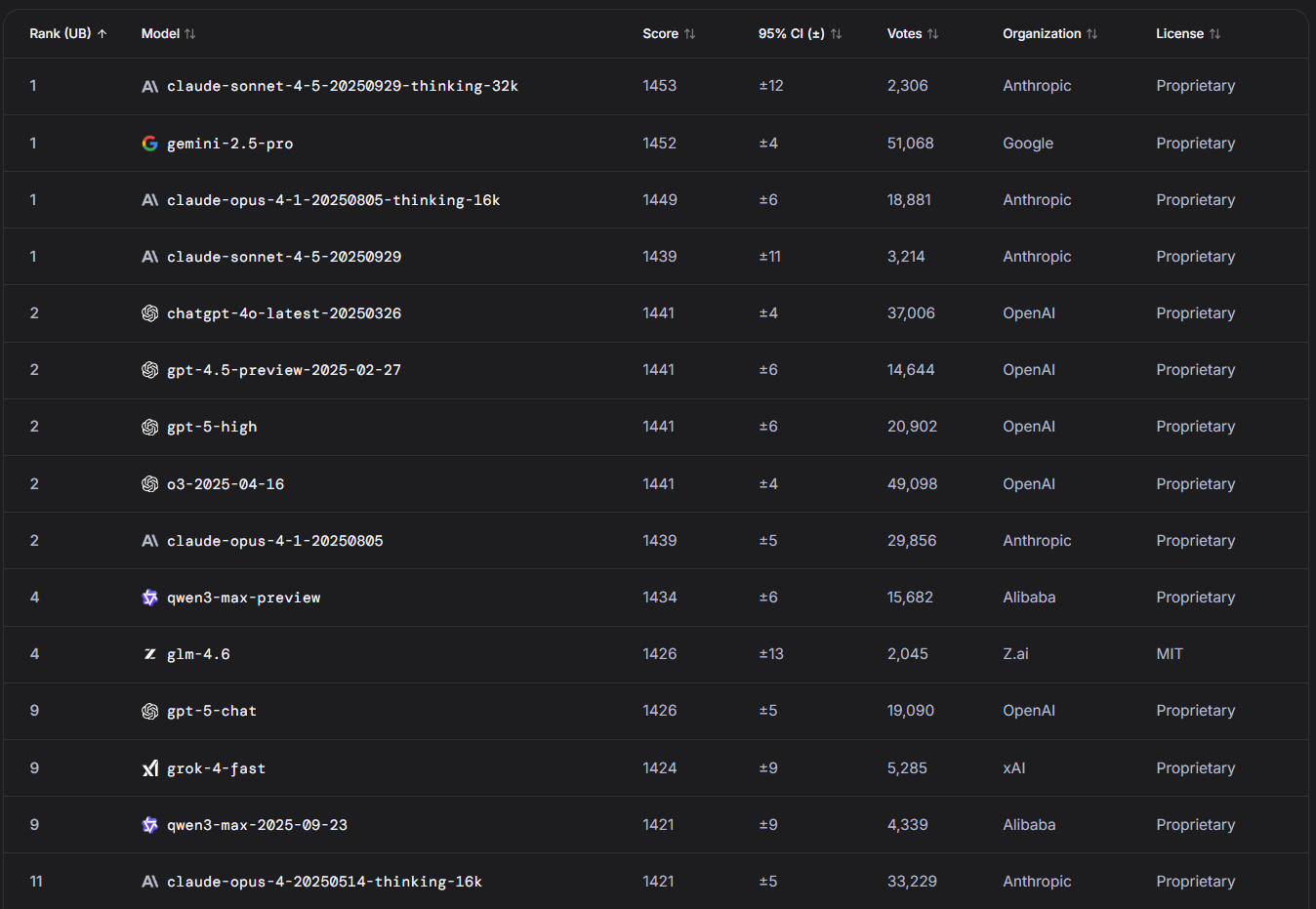Image resolution: width=1316 pixels, height=909 pixels.
Task: Open the gpt-5-high model entry
Action: [212, 427]
